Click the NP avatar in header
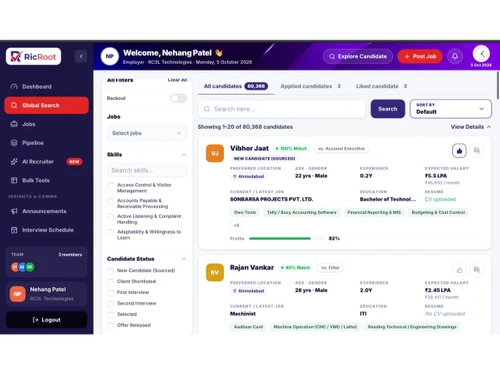 [110, 56]
